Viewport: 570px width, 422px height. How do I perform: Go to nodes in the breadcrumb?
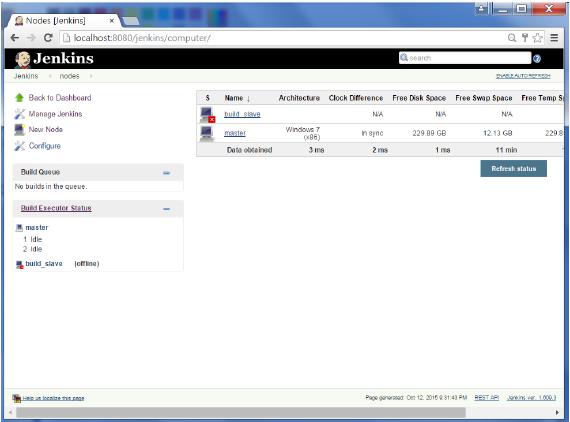[x=69, y=76]
